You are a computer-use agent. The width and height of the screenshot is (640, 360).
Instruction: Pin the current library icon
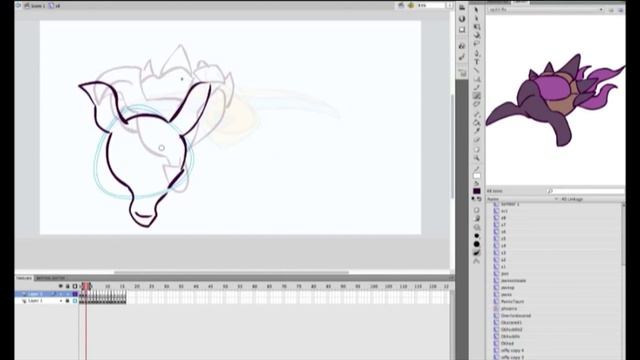[x=611, y=10]
